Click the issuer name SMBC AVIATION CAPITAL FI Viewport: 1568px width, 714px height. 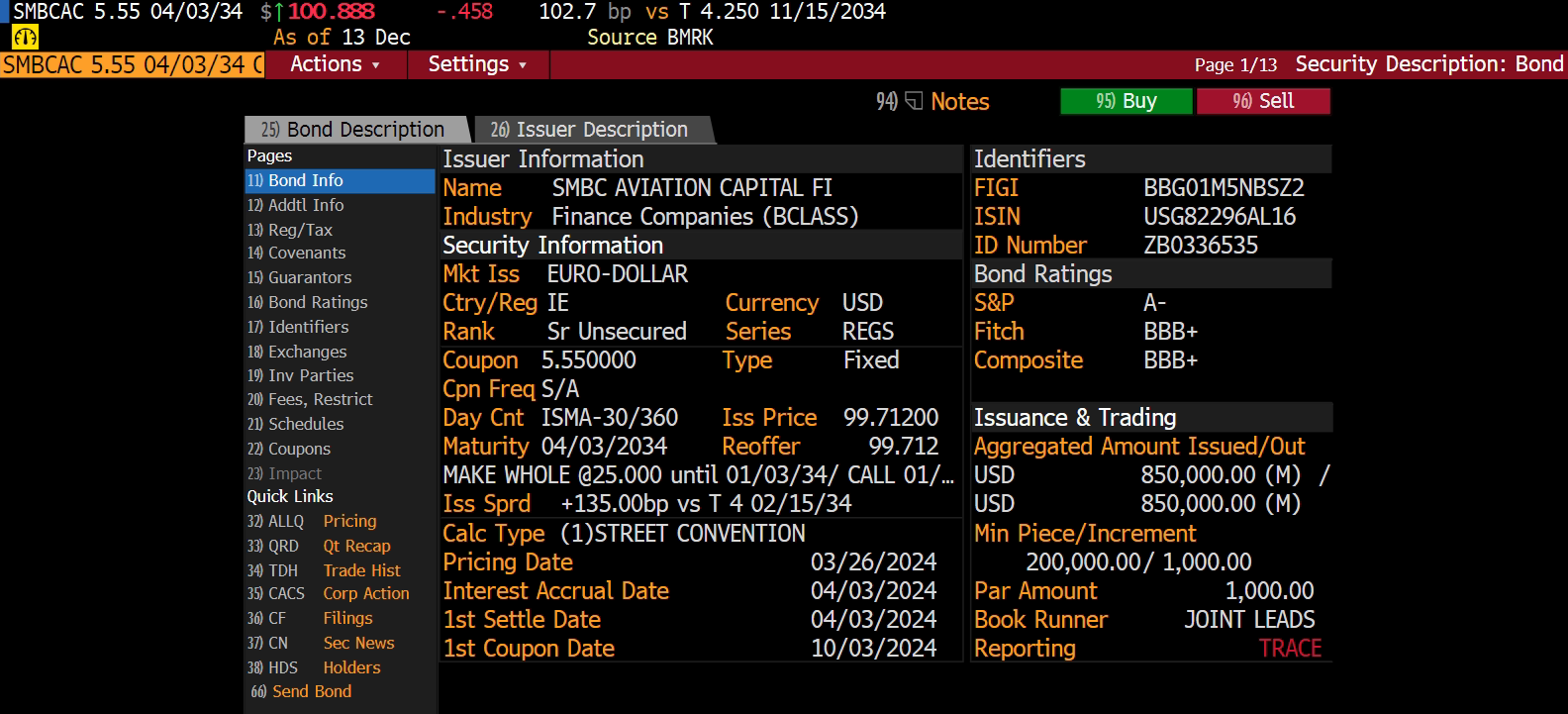tap(692, 188)
